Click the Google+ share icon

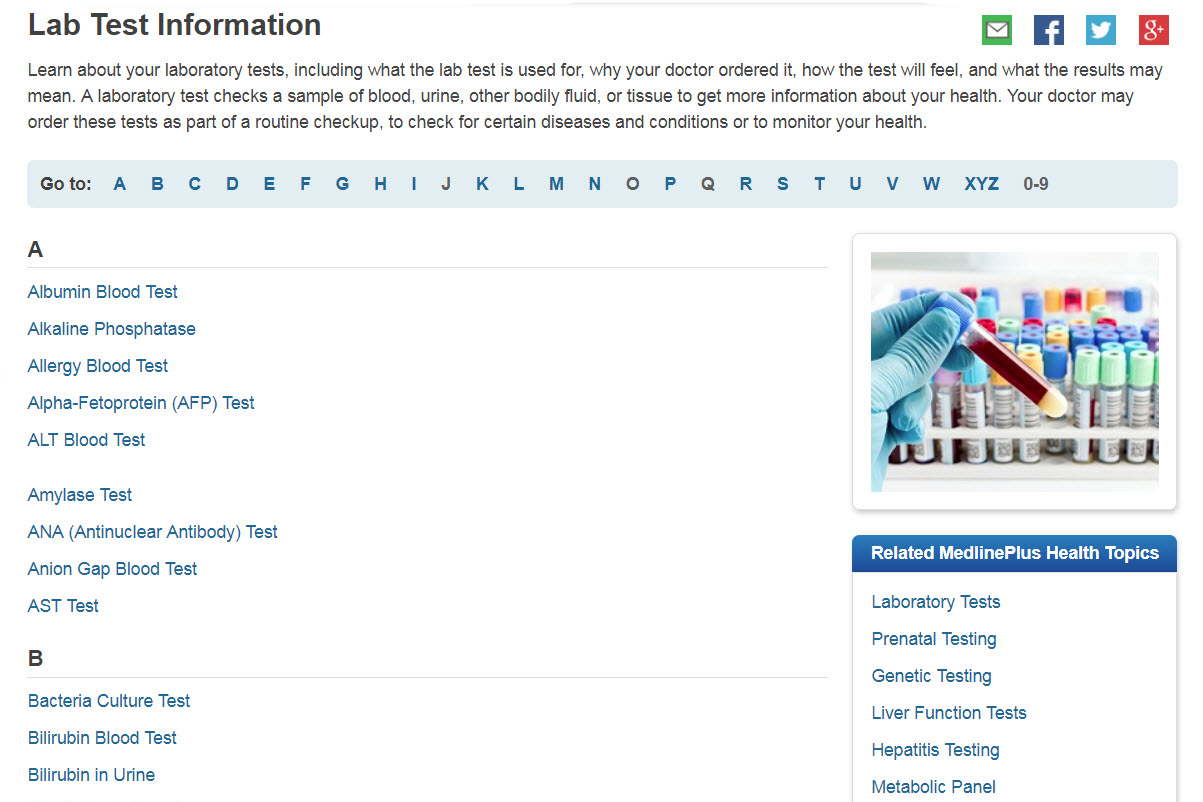[1153, 30]
